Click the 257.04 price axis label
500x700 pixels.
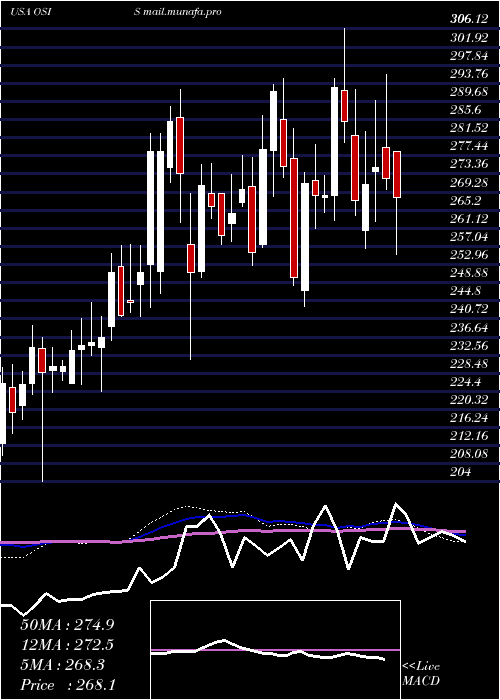[x=469, y=237]
